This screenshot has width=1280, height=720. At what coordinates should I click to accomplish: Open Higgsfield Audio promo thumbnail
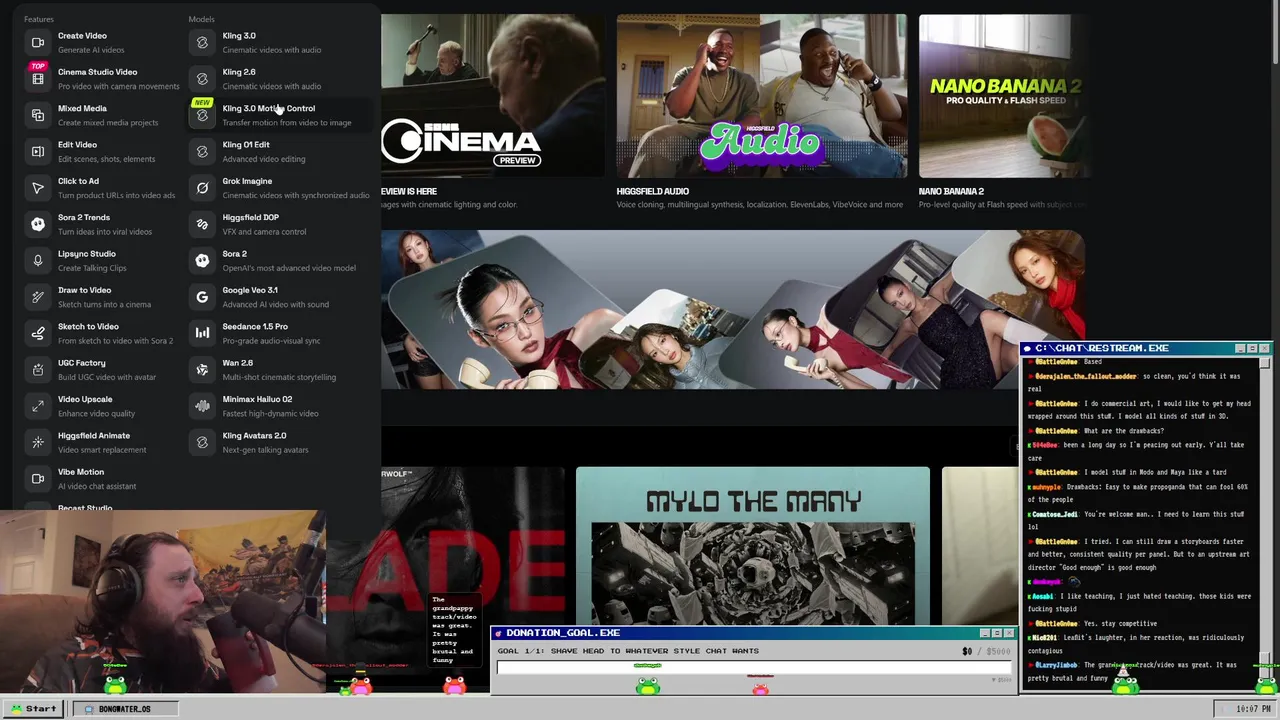[x=762, y=96]
